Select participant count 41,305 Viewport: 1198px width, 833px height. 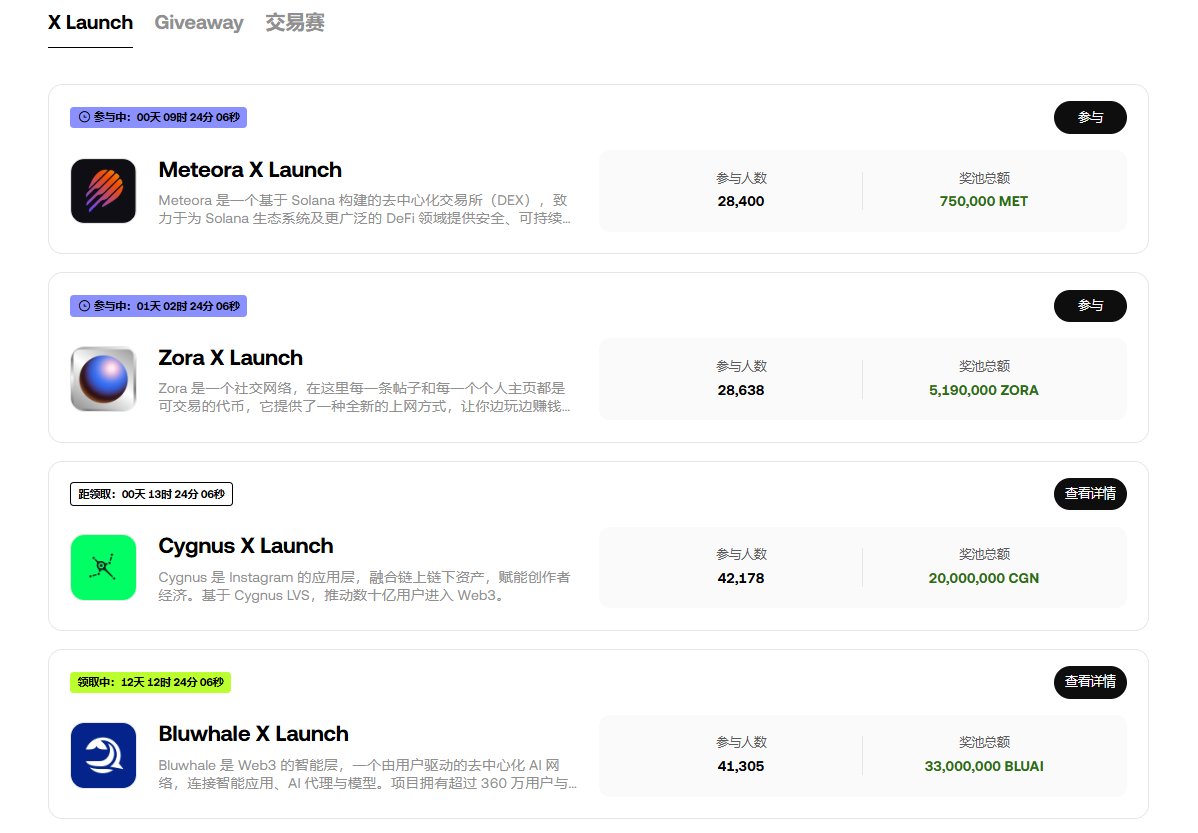click(741, 766)
